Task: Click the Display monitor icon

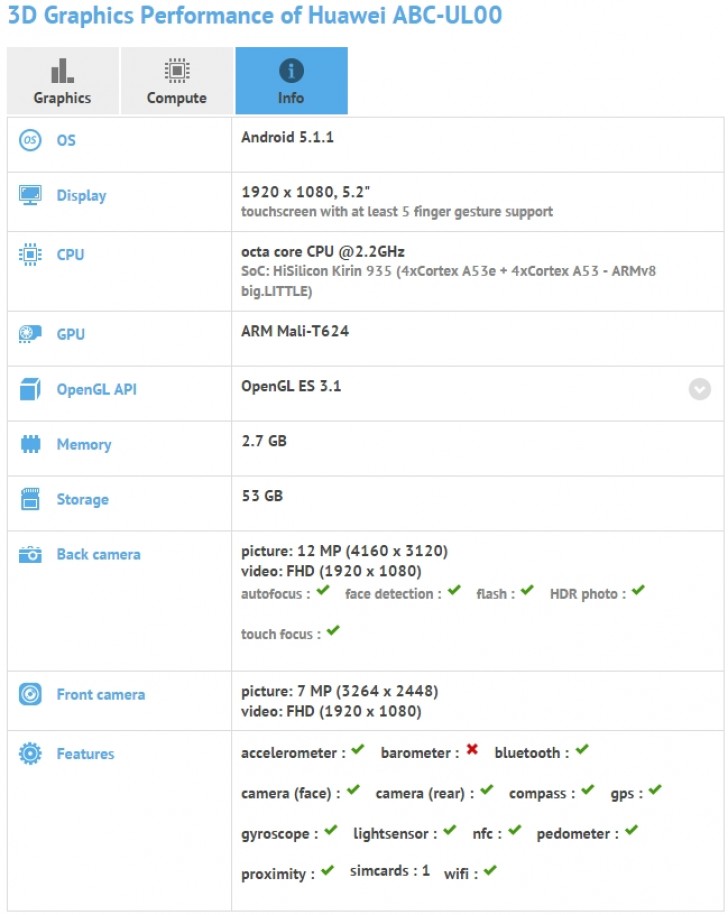Action: 30,195
